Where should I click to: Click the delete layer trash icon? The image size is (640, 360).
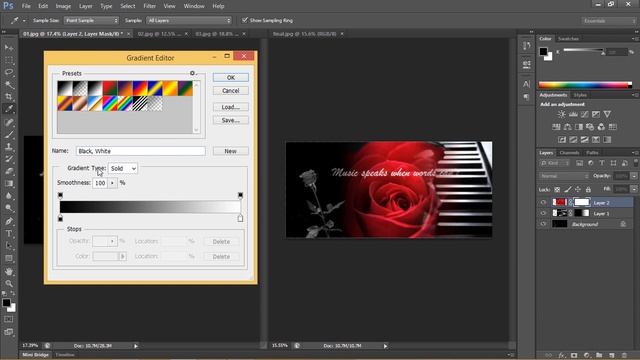[x=624, y=356]
